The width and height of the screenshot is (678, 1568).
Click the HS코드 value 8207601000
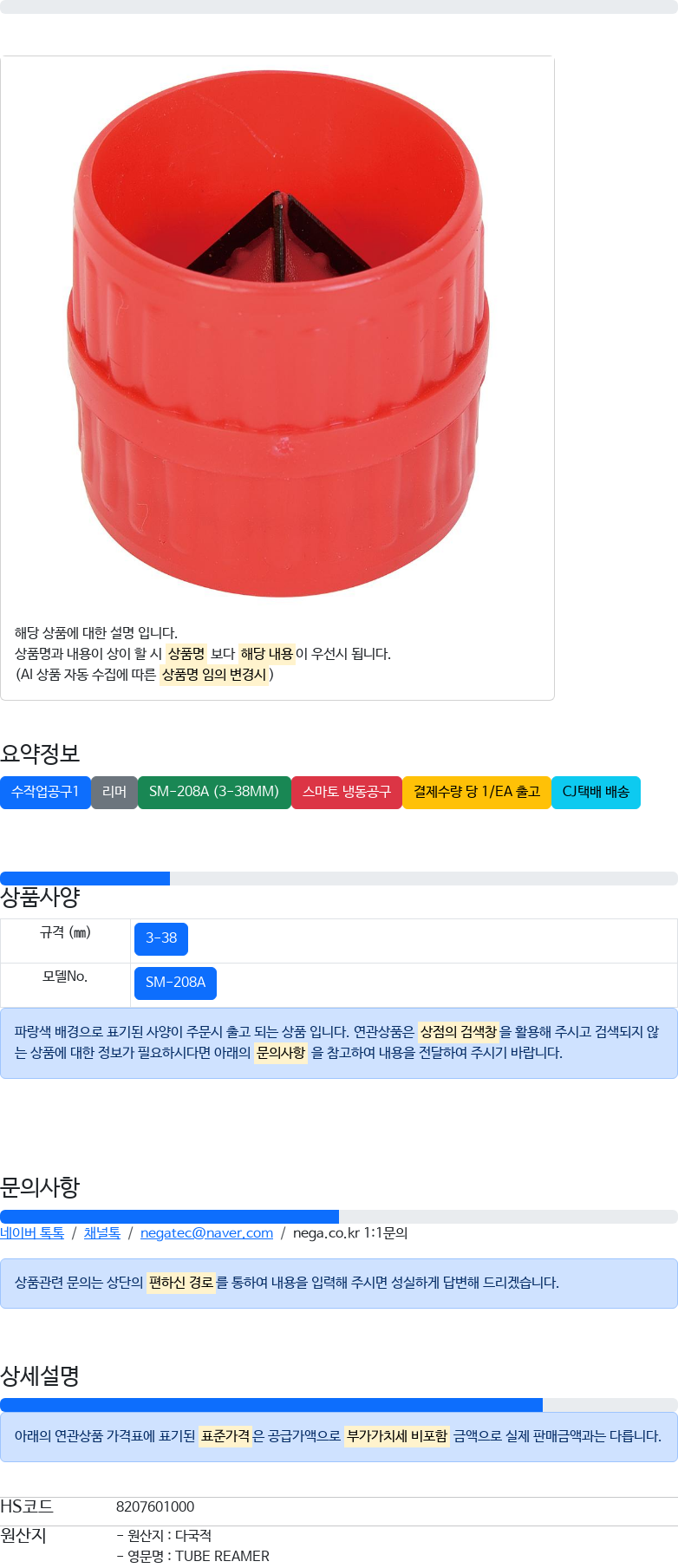pos(155,1507)
